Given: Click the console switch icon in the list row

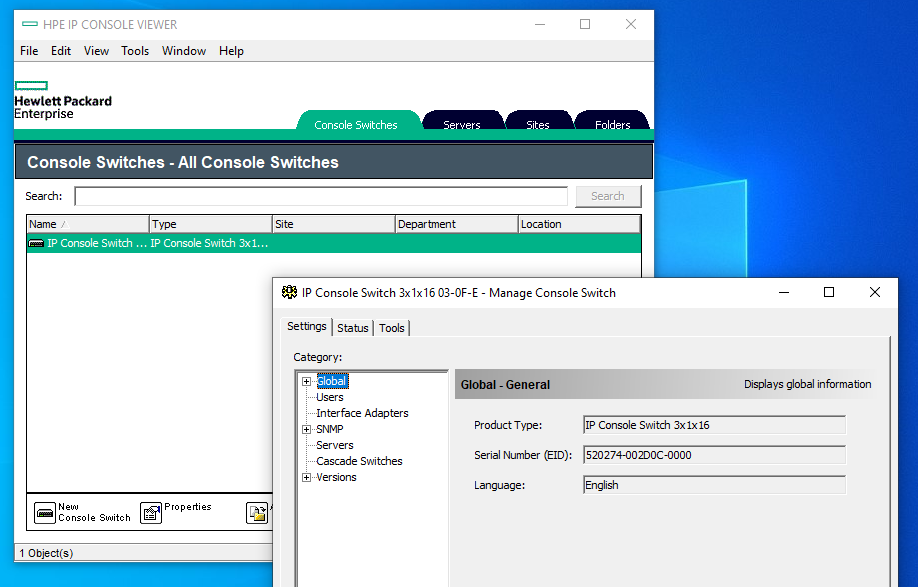Looking at the screenshot, I should click(x=36, y=243).
